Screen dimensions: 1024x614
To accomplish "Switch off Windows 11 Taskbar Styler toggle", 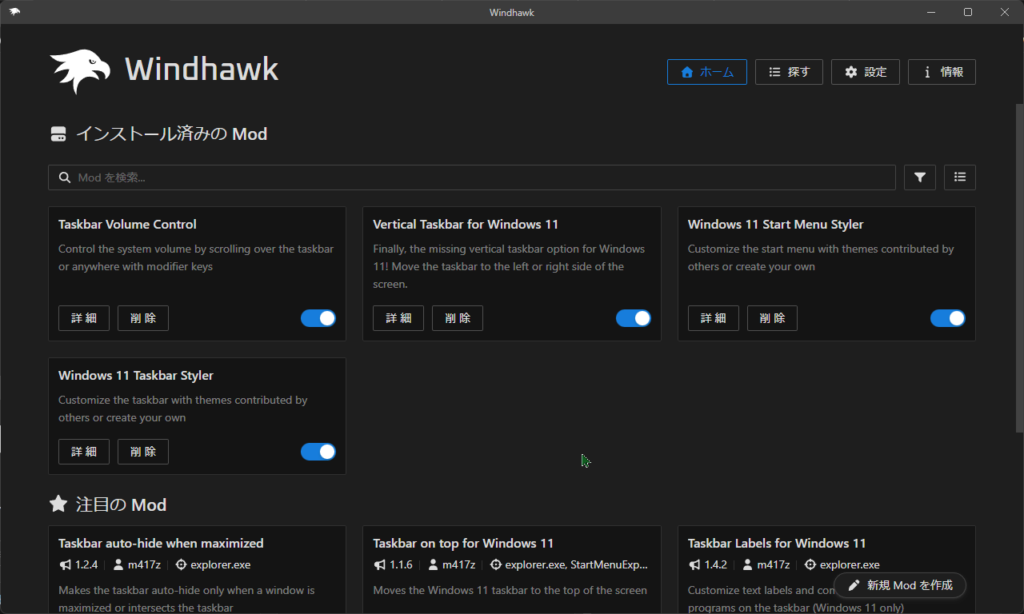I will point(318,452).
